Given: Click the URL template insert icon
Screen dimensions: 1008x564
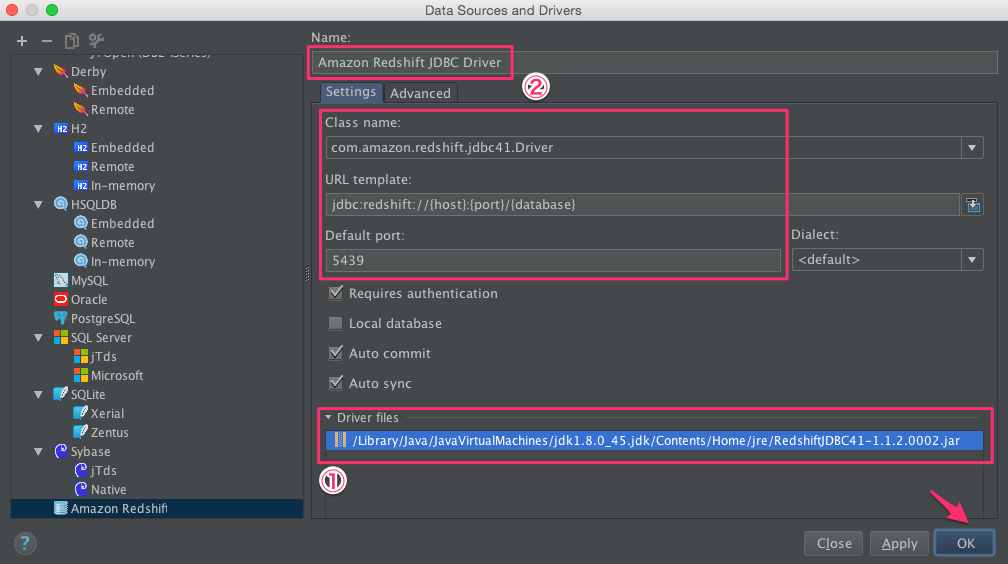Looking at the screenshot, I should (973, 205).
